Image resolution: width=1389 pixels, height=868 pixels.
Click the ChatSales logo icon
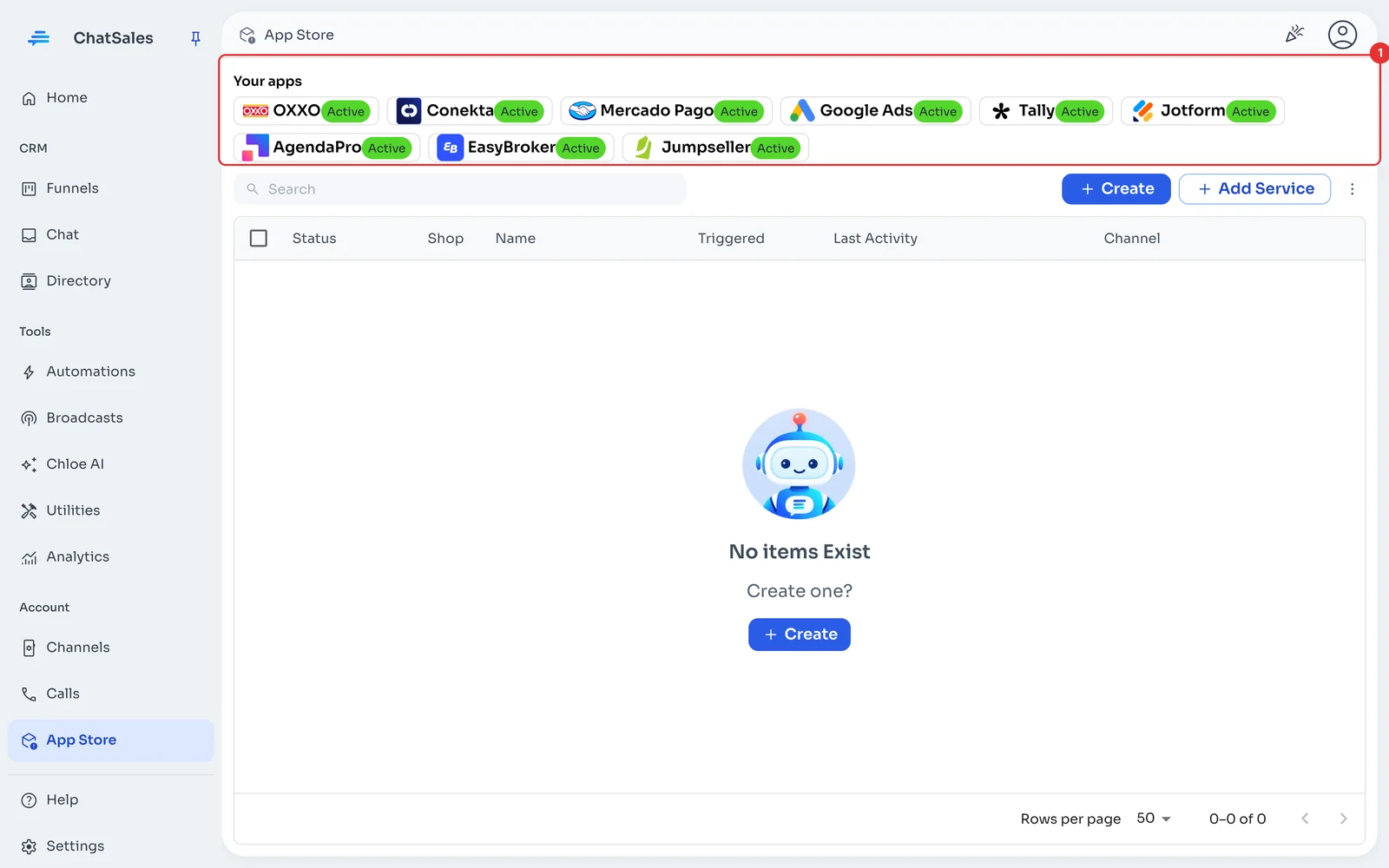(x=38, y=38)
